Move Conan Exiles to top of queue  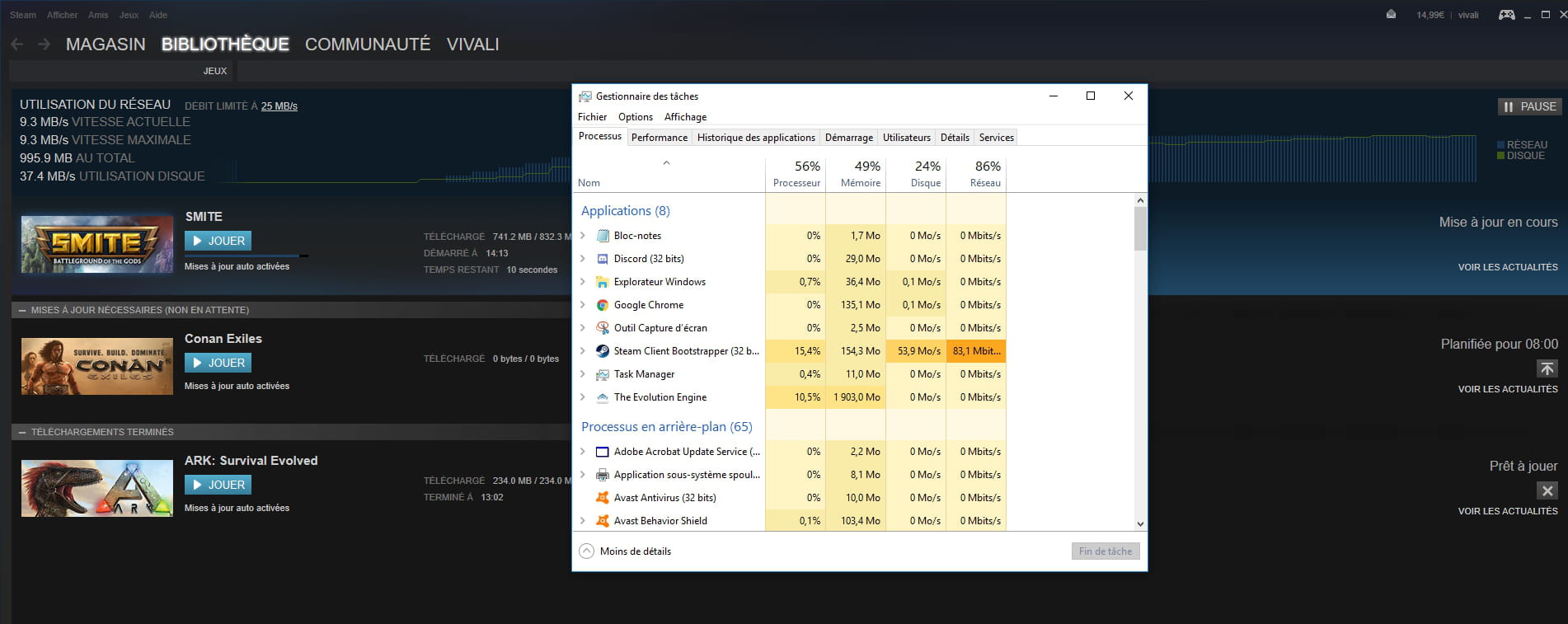click(1547, 368)
